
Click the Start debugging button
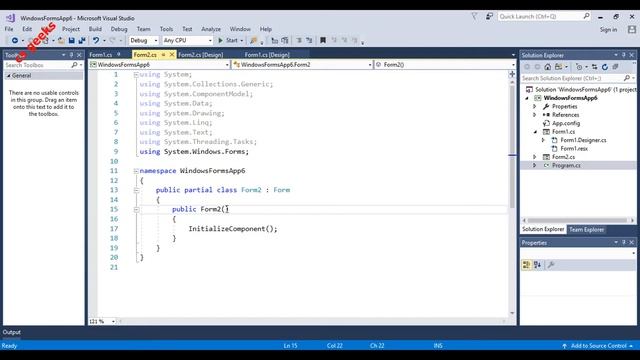pyautogui.click(x=230, y=40)
